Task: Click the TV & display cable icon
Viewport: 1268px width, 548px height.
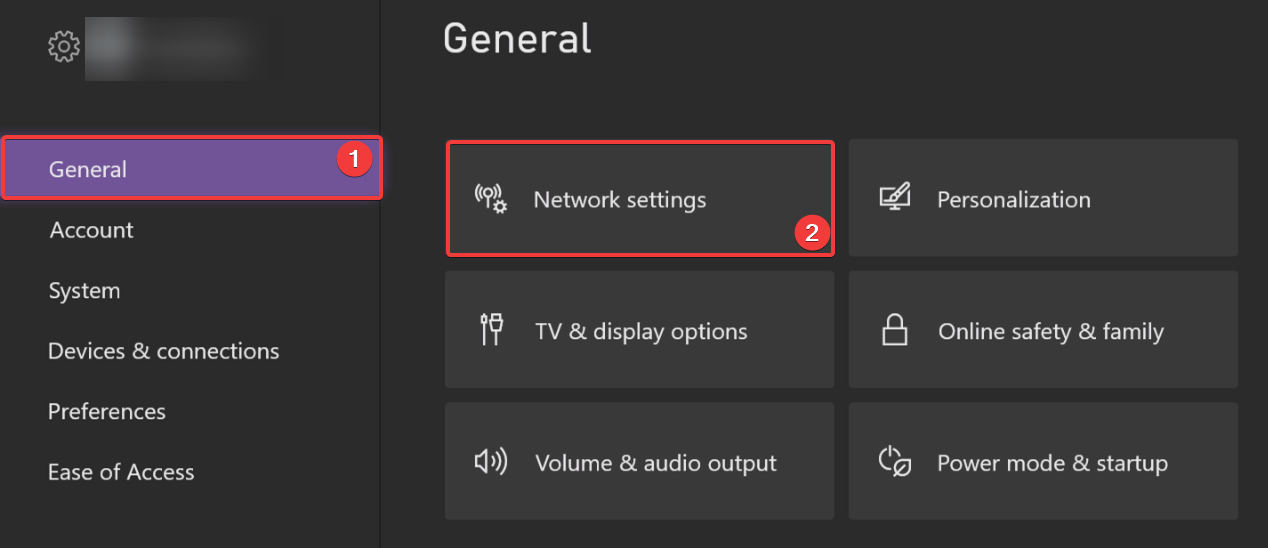Action: 491,330
